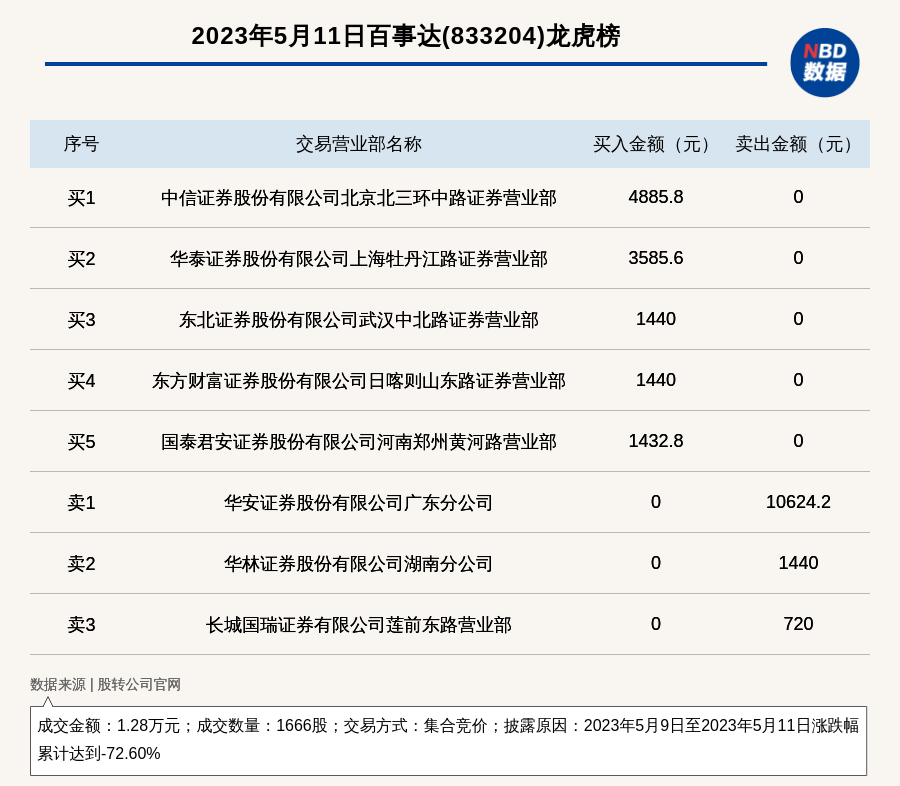Click the 成交金额 summary note box
This screenshot has width=900, height=786.
pyautogui.click(x=448, y=741)
